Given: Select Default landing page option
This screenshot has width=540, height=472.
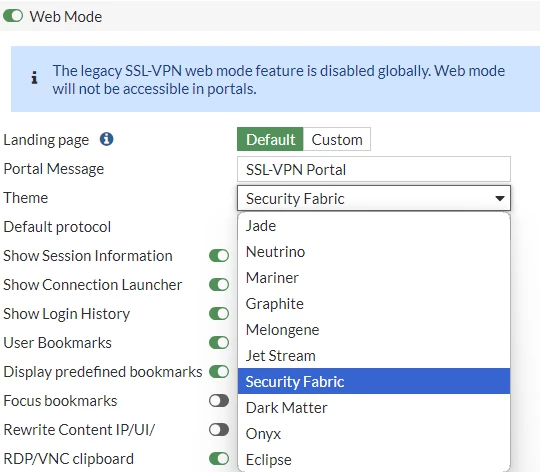Looking at the screenshot, I should [270, 139].
